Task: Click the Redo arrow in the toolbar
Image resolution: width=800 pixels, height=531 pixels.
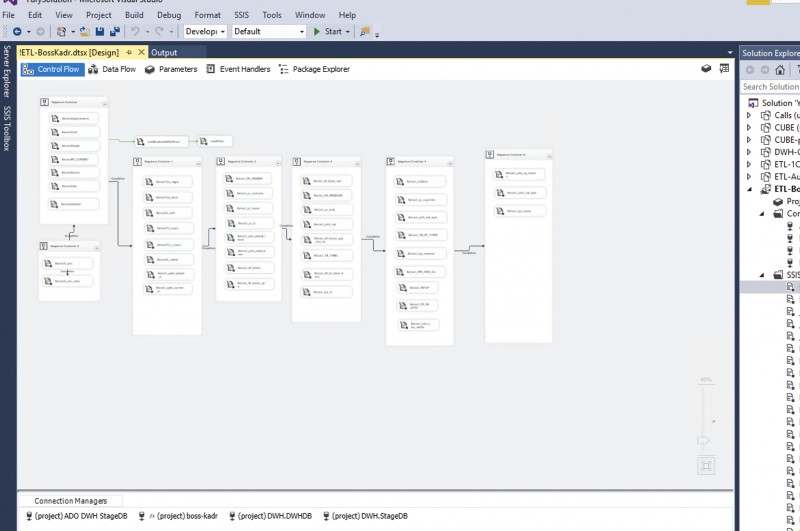Action: 159,32
